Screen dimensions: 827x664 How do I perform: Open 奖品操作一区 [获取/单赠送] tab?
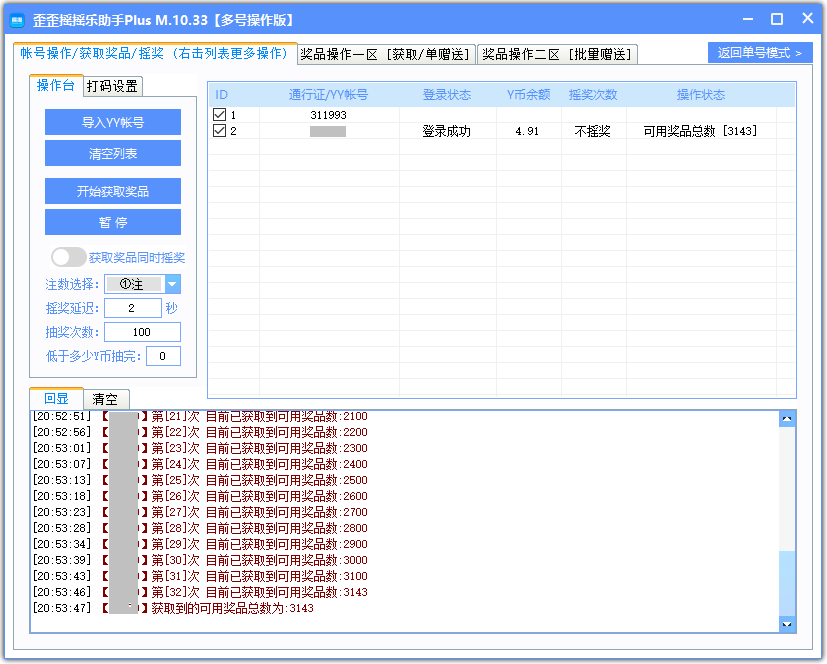click(386, 54)
